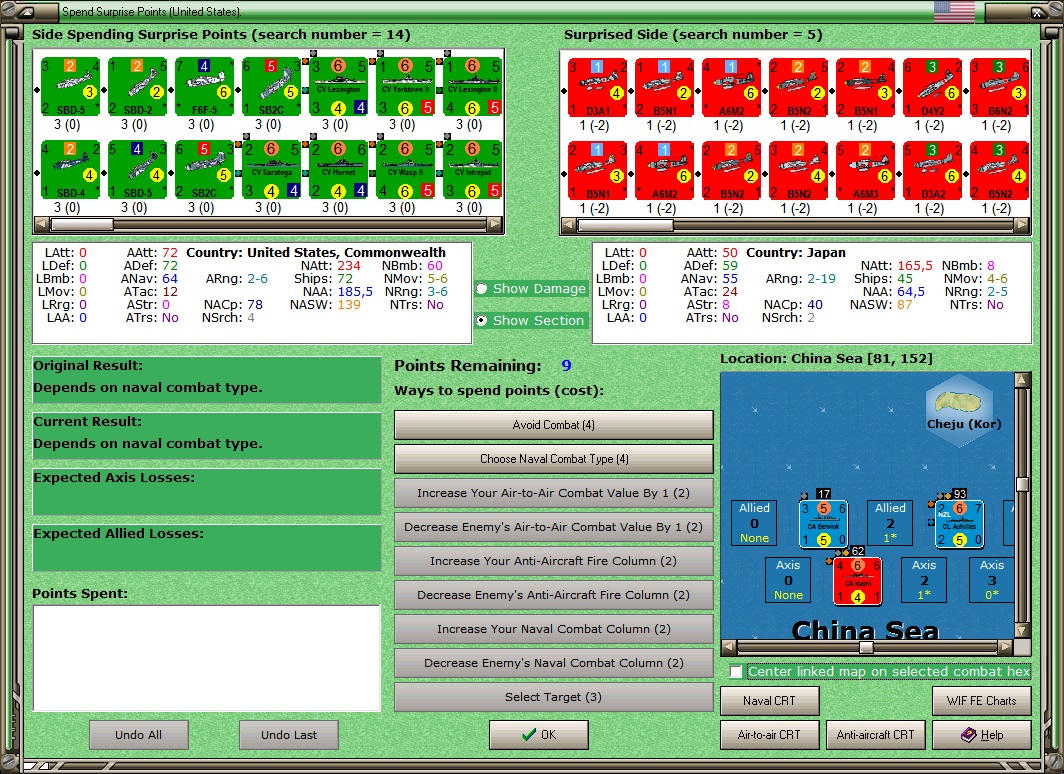The width and height of the screenshot is (1064, 774).
Task: Click US units list right scroll arrow
Action: click(x=495, y=224)
